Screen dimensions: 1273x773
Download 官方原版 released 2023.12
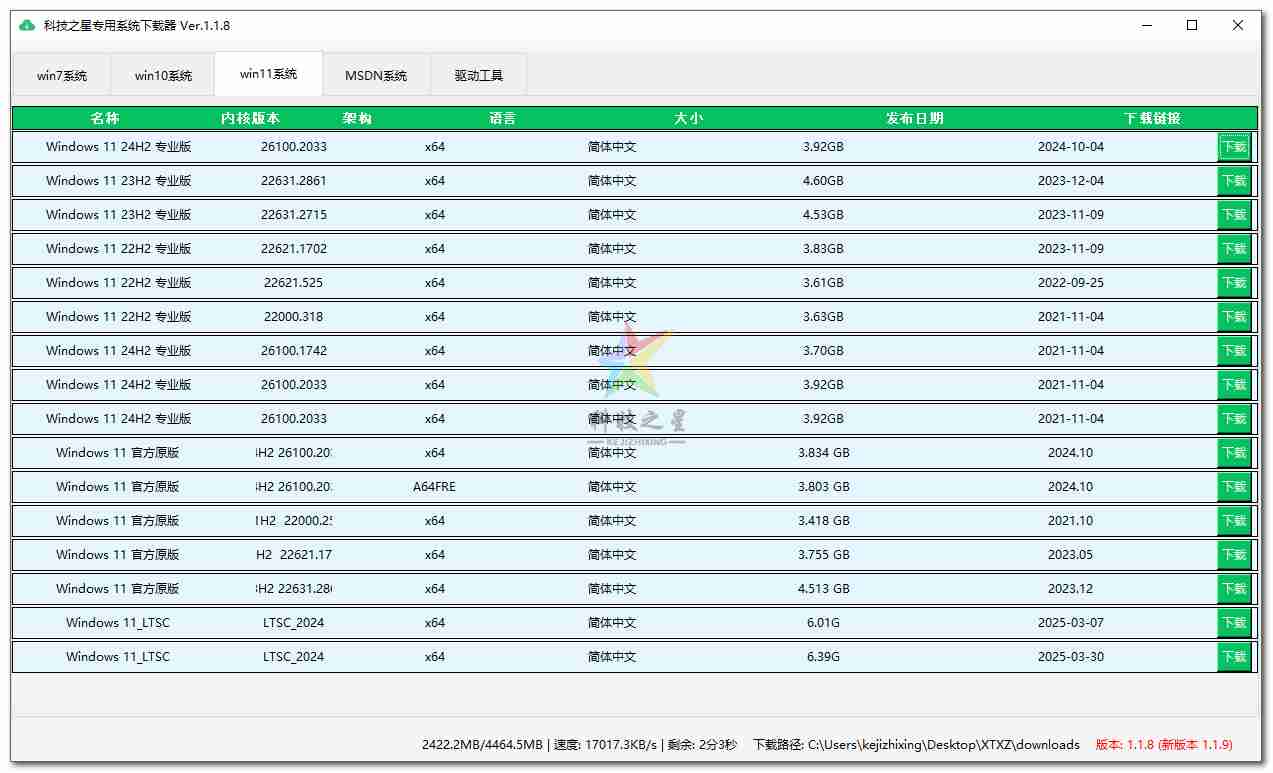1233,589
